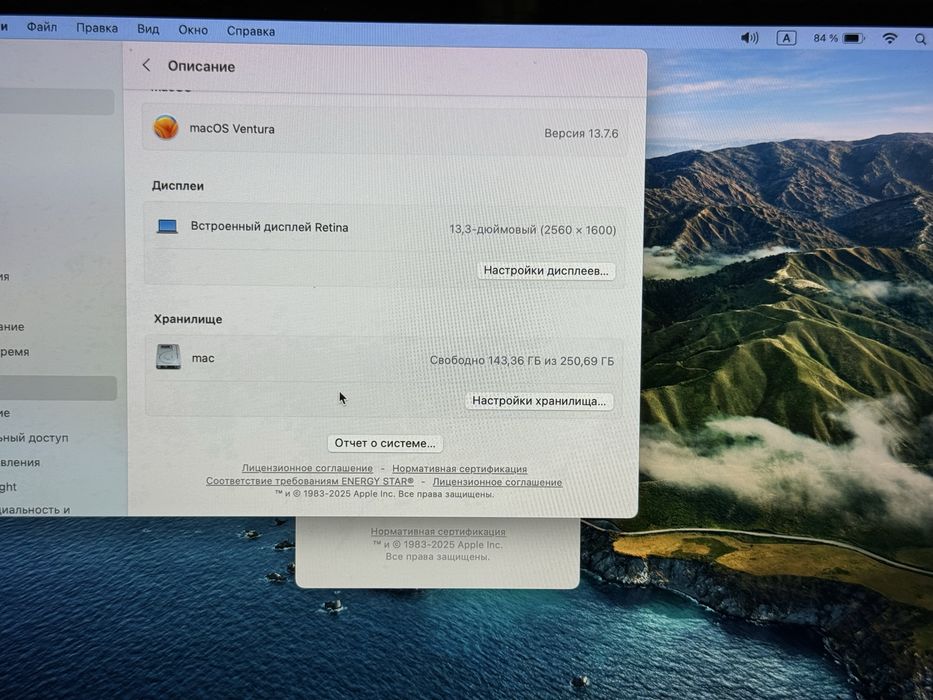Viewport: 933px width, 700px height.
Task: Click Встроенный дисплей Retina label
Action: tap(270, 227)
